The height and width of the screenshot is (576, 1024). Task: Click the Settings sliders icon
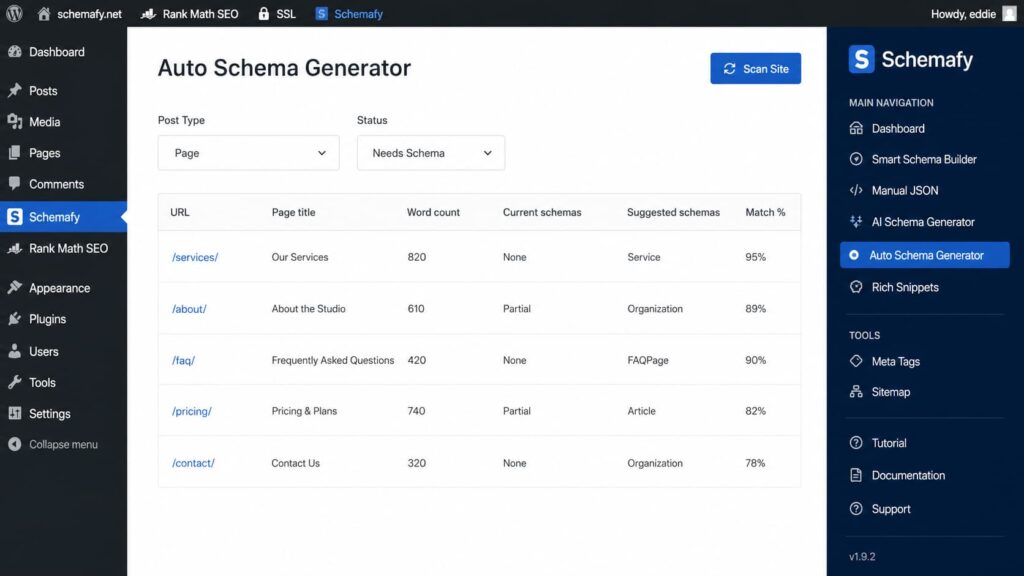click(14, 413)
